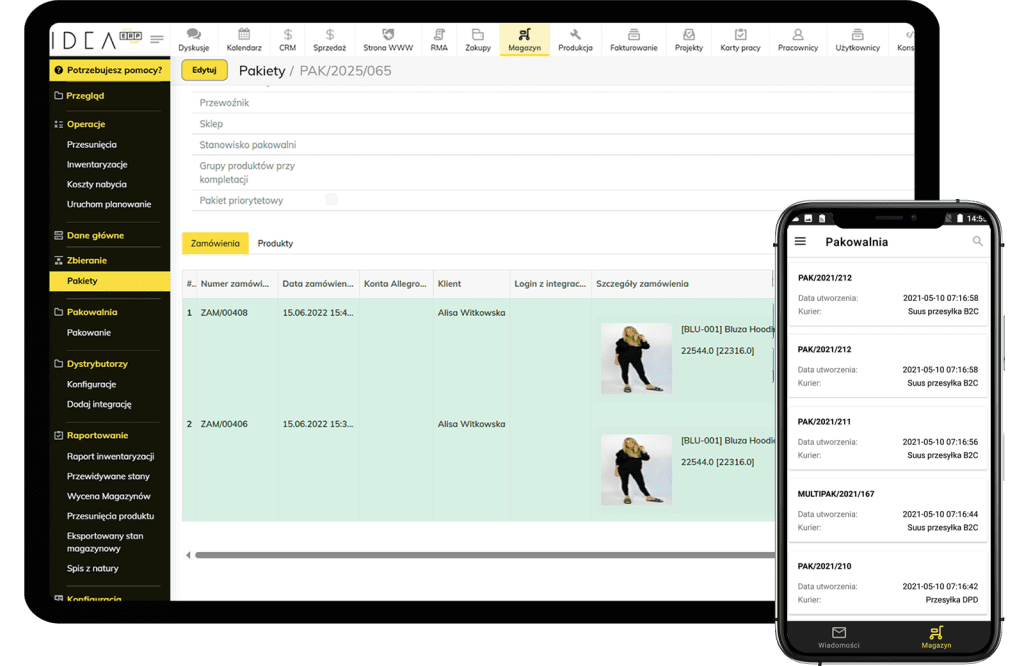Open the CRM dollar icon
Screen dimensions: 1024x666
tap(288, 35)
